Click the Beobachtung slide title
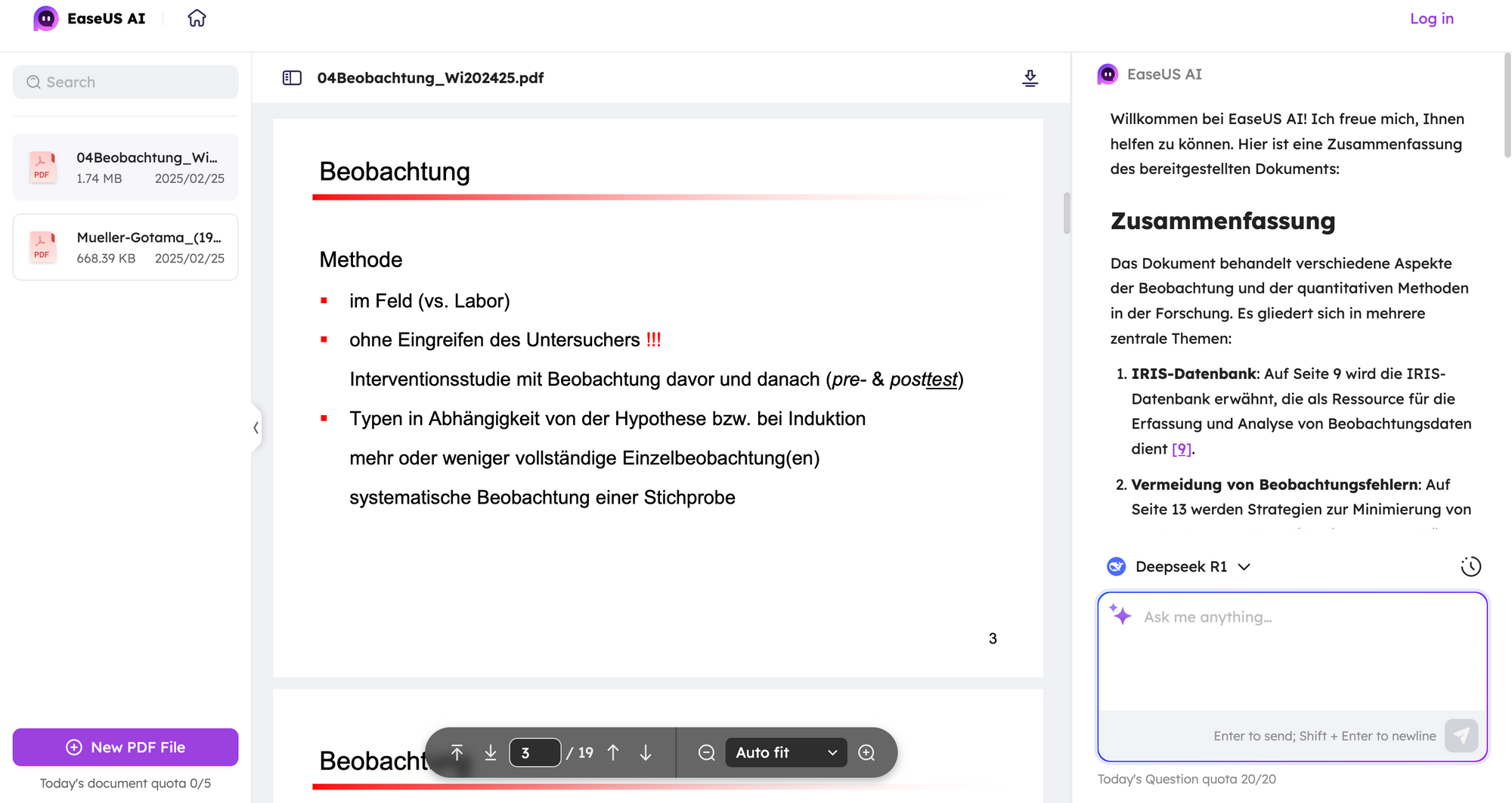Viewport: 1512px width, 803px height. [395, 172]
